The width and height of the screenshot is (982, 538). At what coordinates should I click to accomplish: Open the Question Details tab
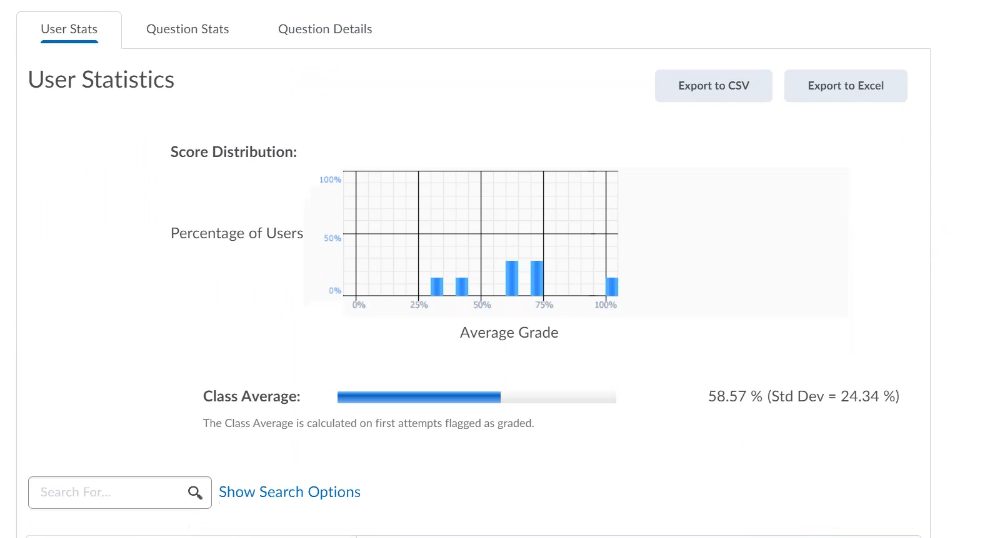coord(325,29)
